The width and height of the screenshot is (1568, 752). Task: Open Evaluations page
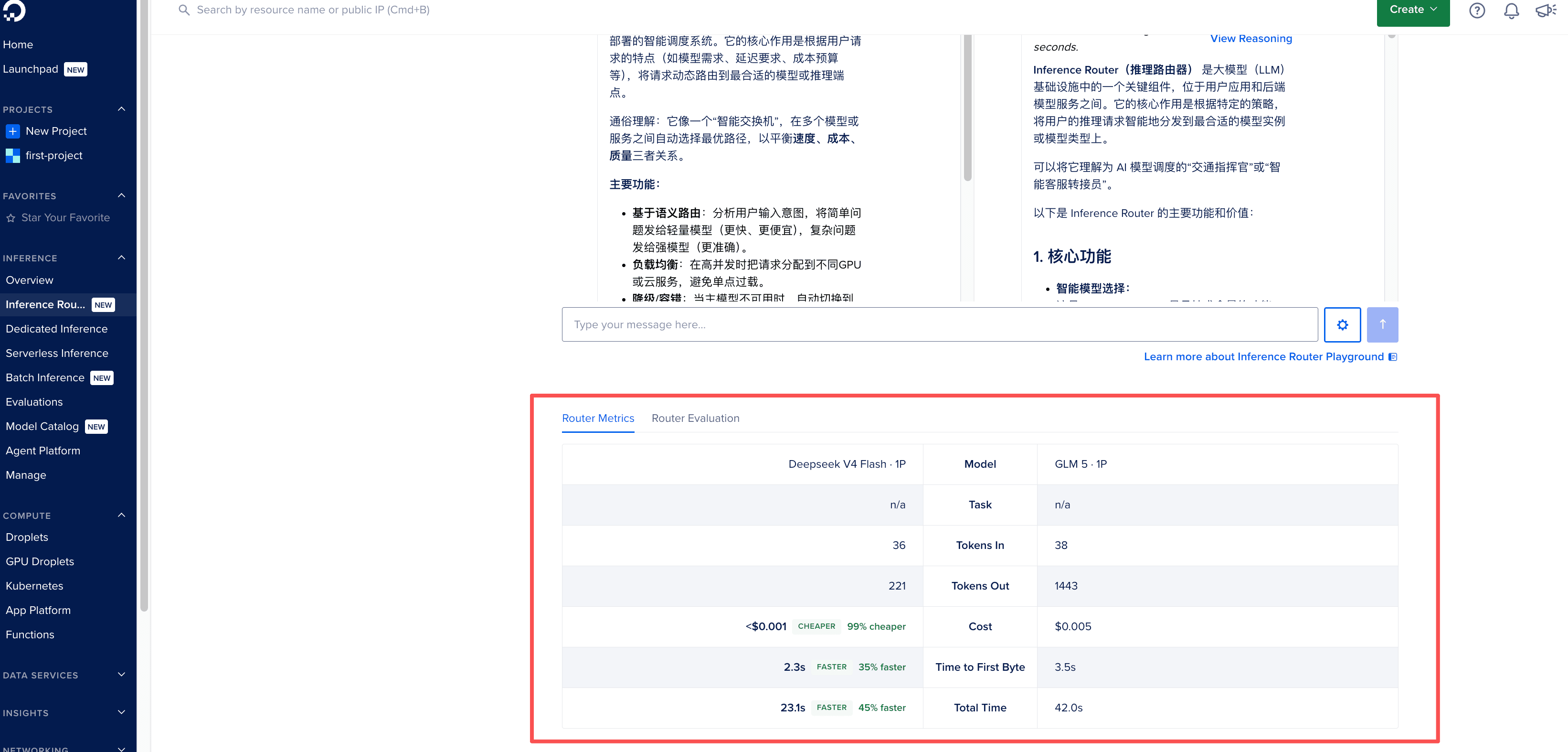pyautogui.click(x=34, y=402)
